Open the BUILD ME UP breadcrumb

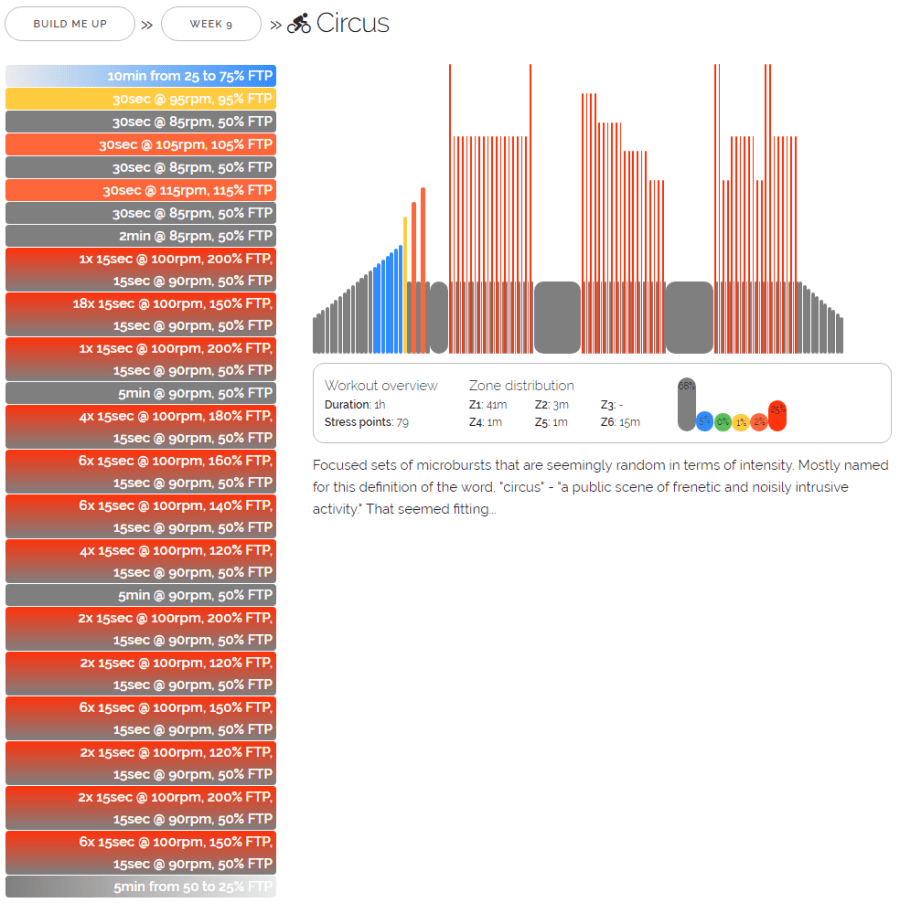coord(70,24)
